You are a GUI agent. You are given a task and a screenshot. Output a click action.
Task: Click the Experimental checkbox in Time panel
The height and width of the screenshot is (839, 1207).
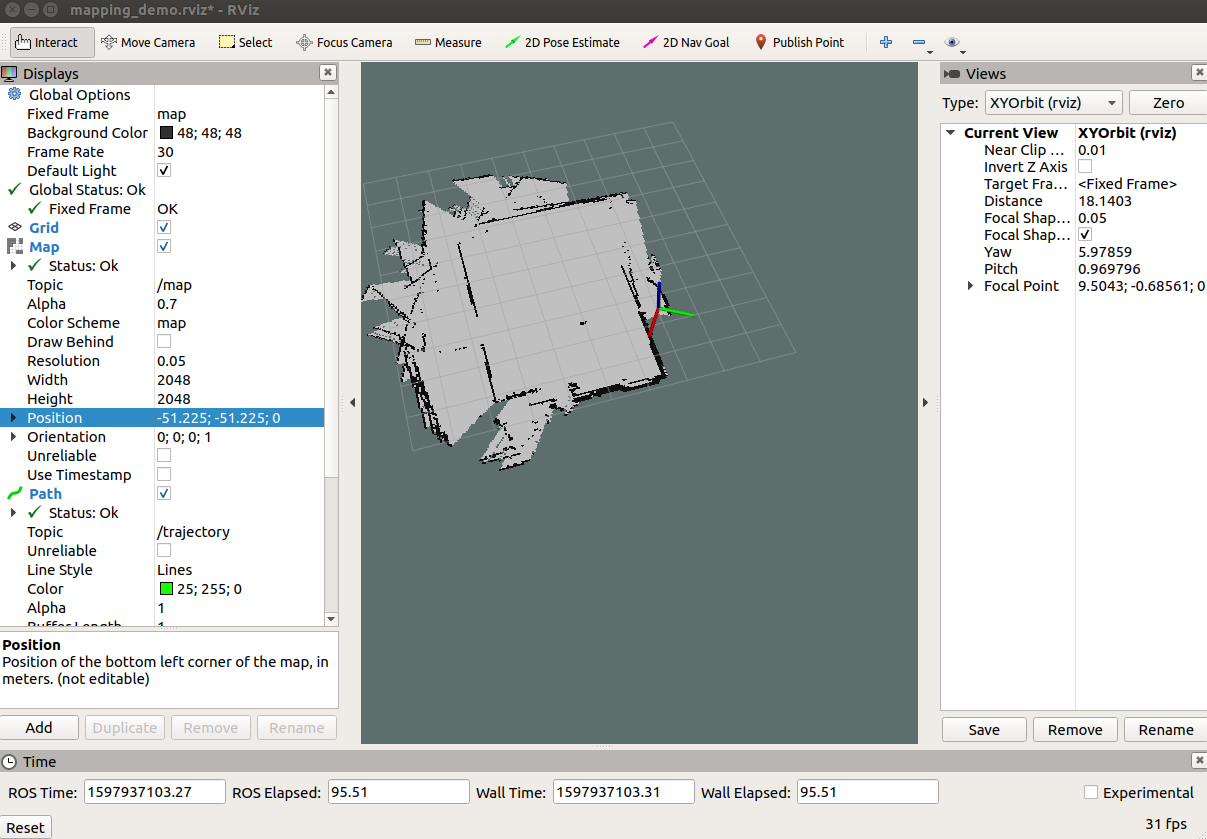coord(1090,792)
